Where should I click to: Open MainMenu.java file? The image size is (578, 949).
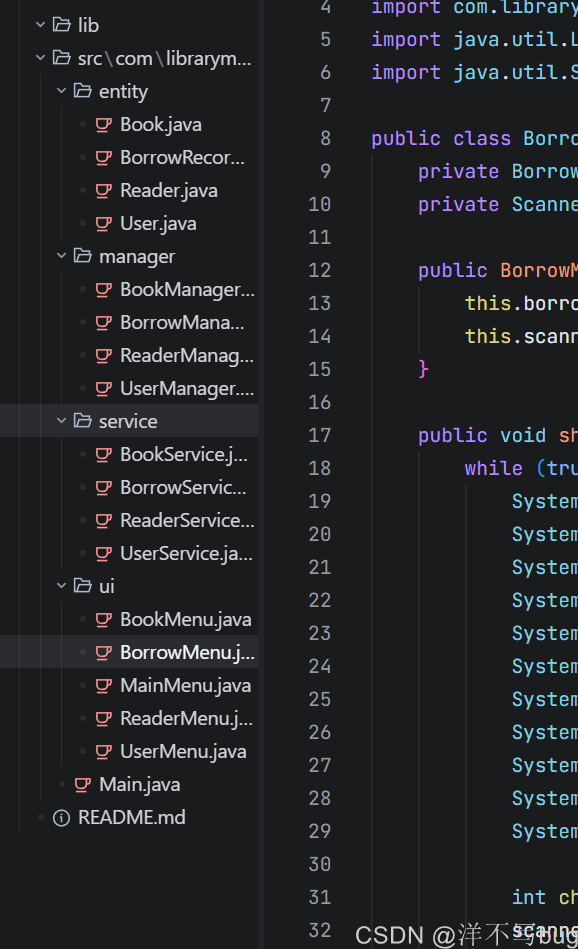point(186,685)
